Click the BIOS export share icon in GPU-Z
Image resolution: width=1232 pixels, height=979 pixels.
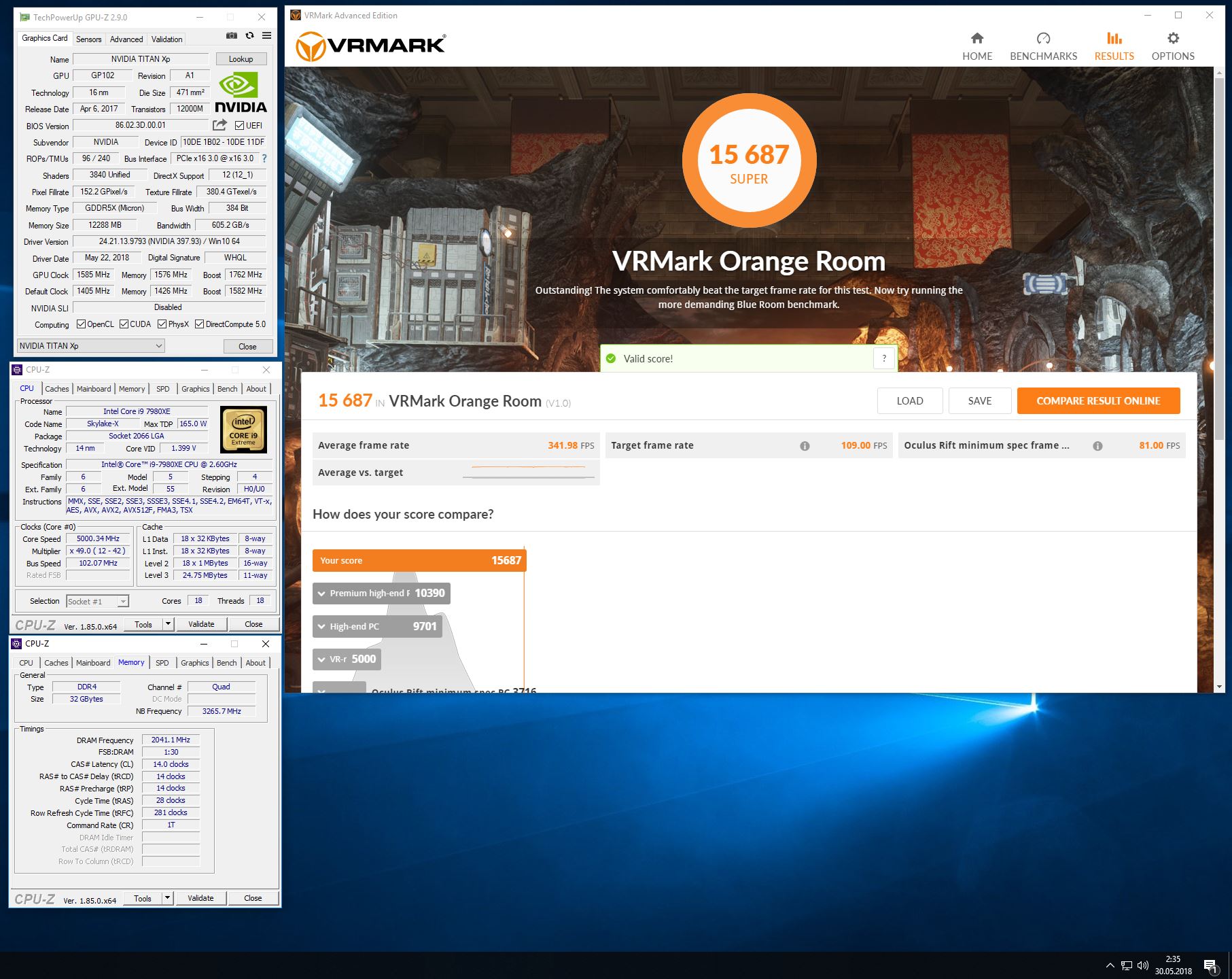click(x=219, y=125)
